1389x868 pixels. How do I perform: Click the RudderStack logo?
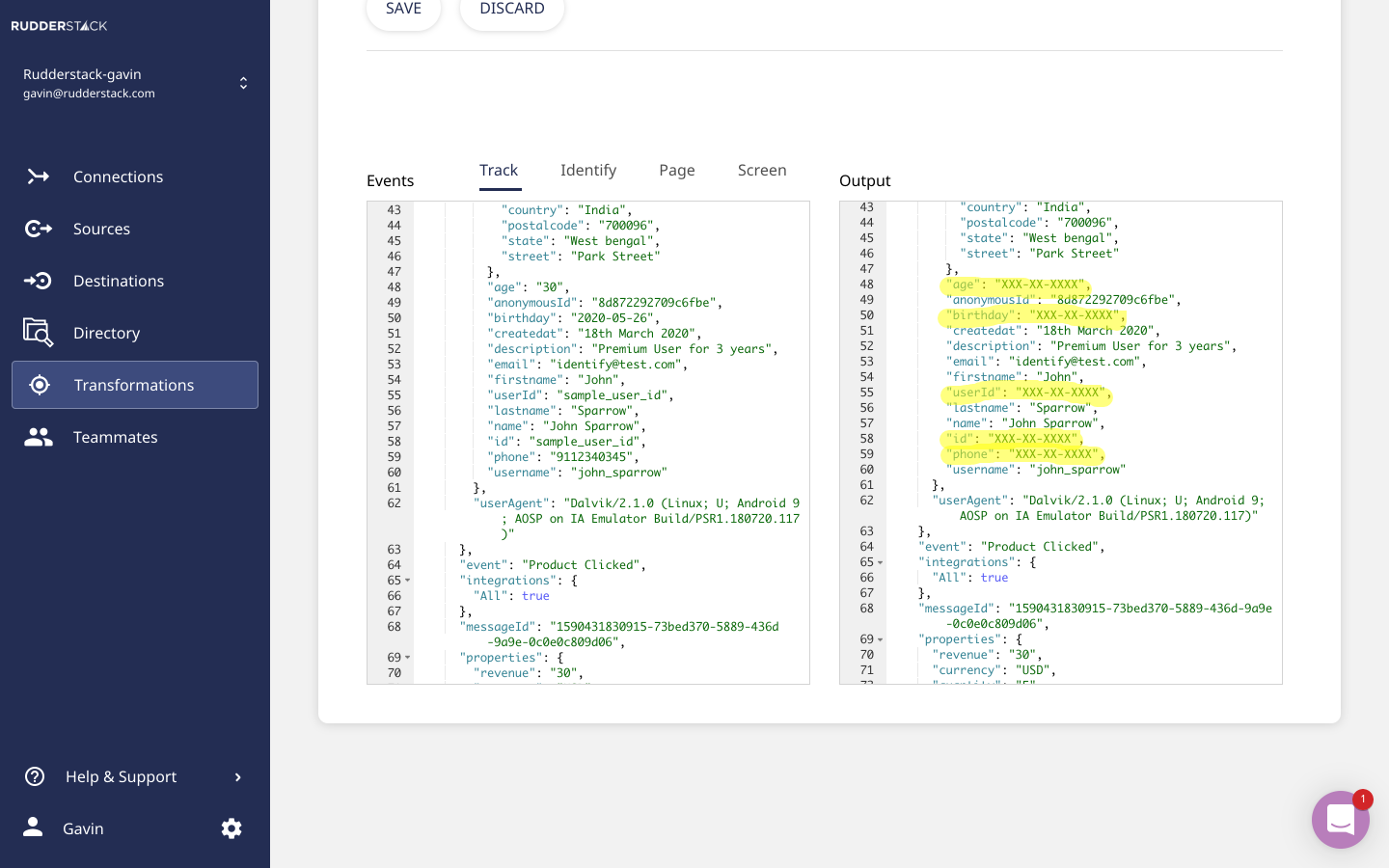click(x=59, y=26)
